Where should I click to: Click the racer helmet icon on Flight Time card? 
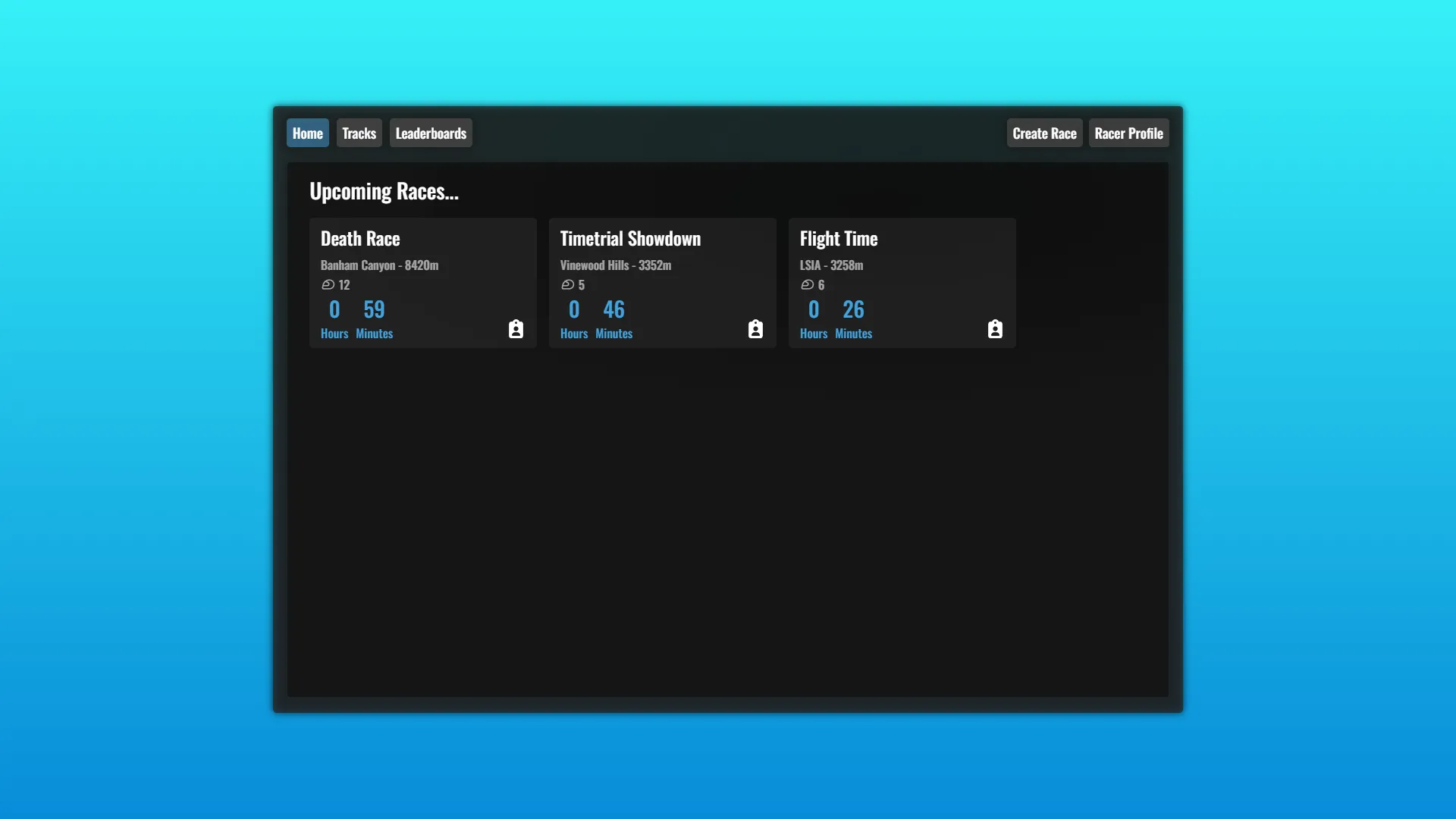pyautogui.click(x=807, y=284)
